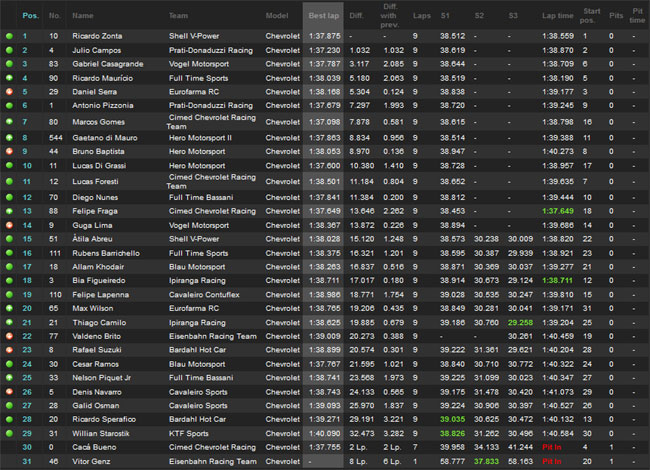Click the status indicator for Lucas Di Grassi
The width and height of the screenshot is (650, 470).
[9, 165]
